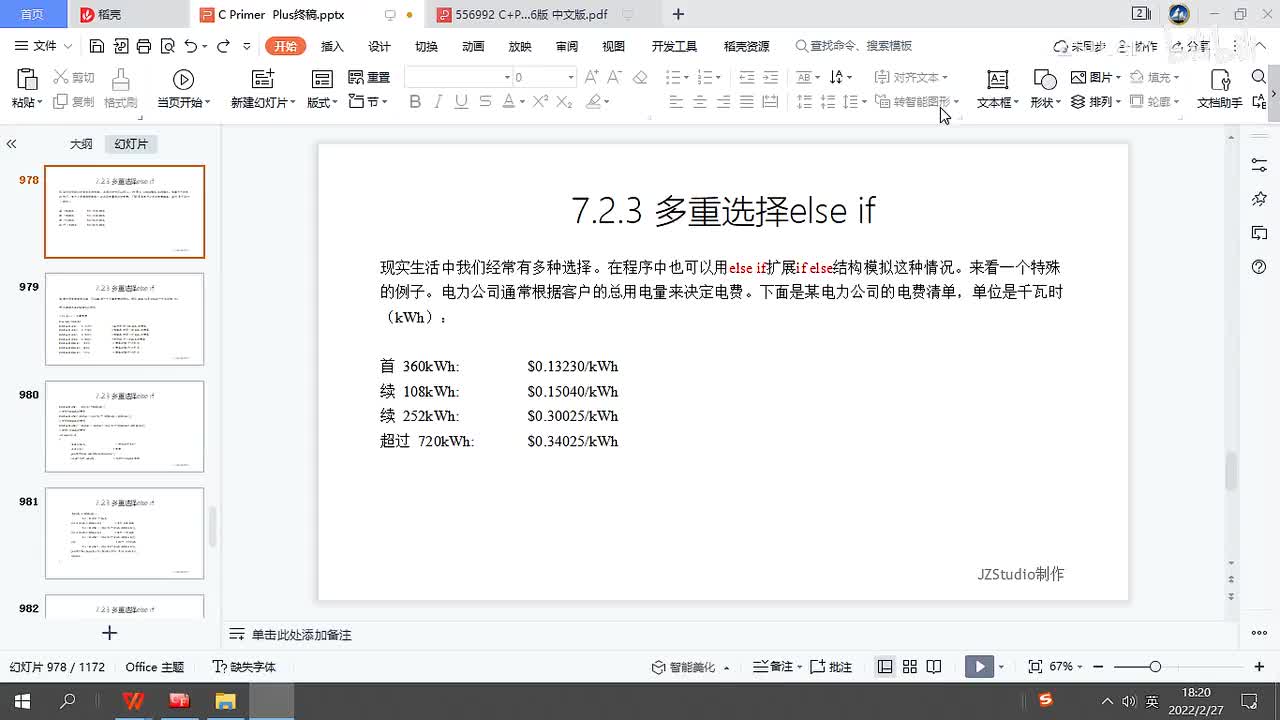This screenshot has height=720, width=1280.
Task: Increase font size with A+ icon
Action: tap(592, 77)
